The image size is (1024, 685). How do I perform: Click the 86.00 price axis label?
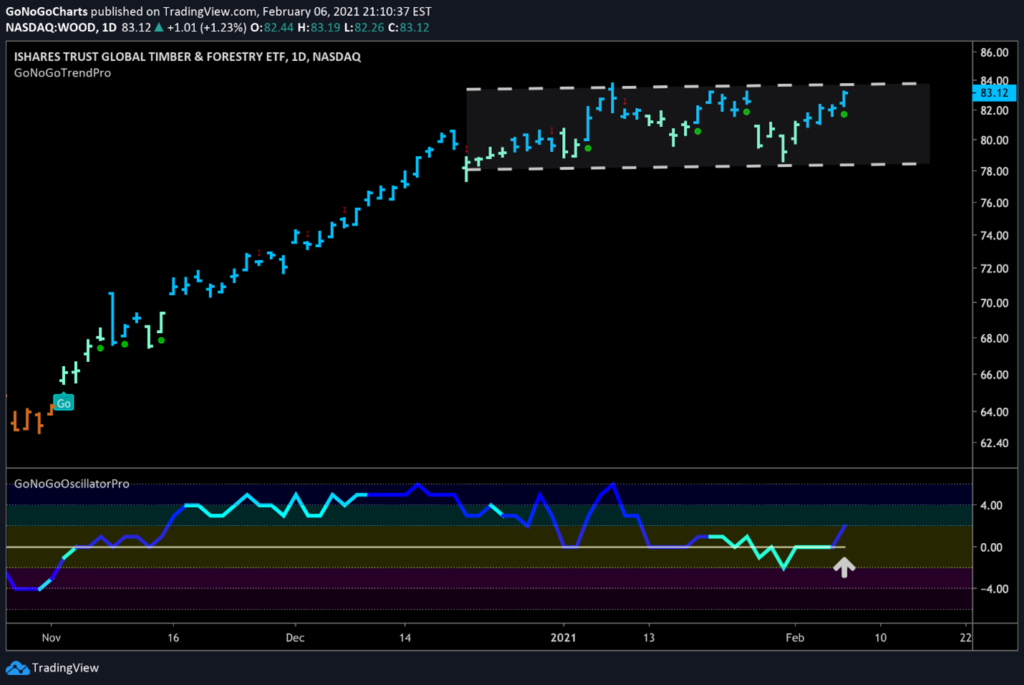(x=994, y=53)
